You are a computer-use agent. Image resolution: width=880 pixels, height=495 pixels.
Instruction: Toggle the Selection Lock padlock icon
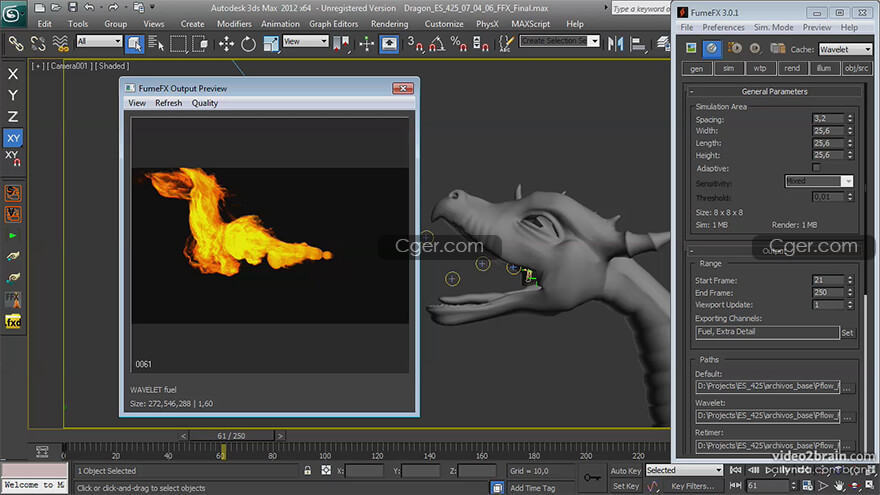pos(308,470)
